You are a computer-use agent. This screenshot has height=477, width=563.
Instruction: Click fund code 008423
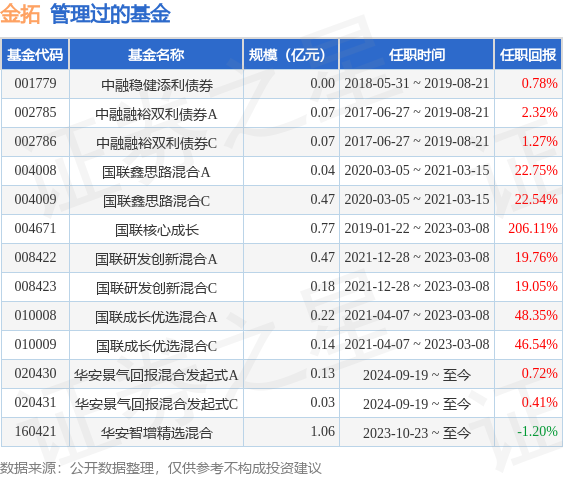pyautogui.click(x=36, y=286)
